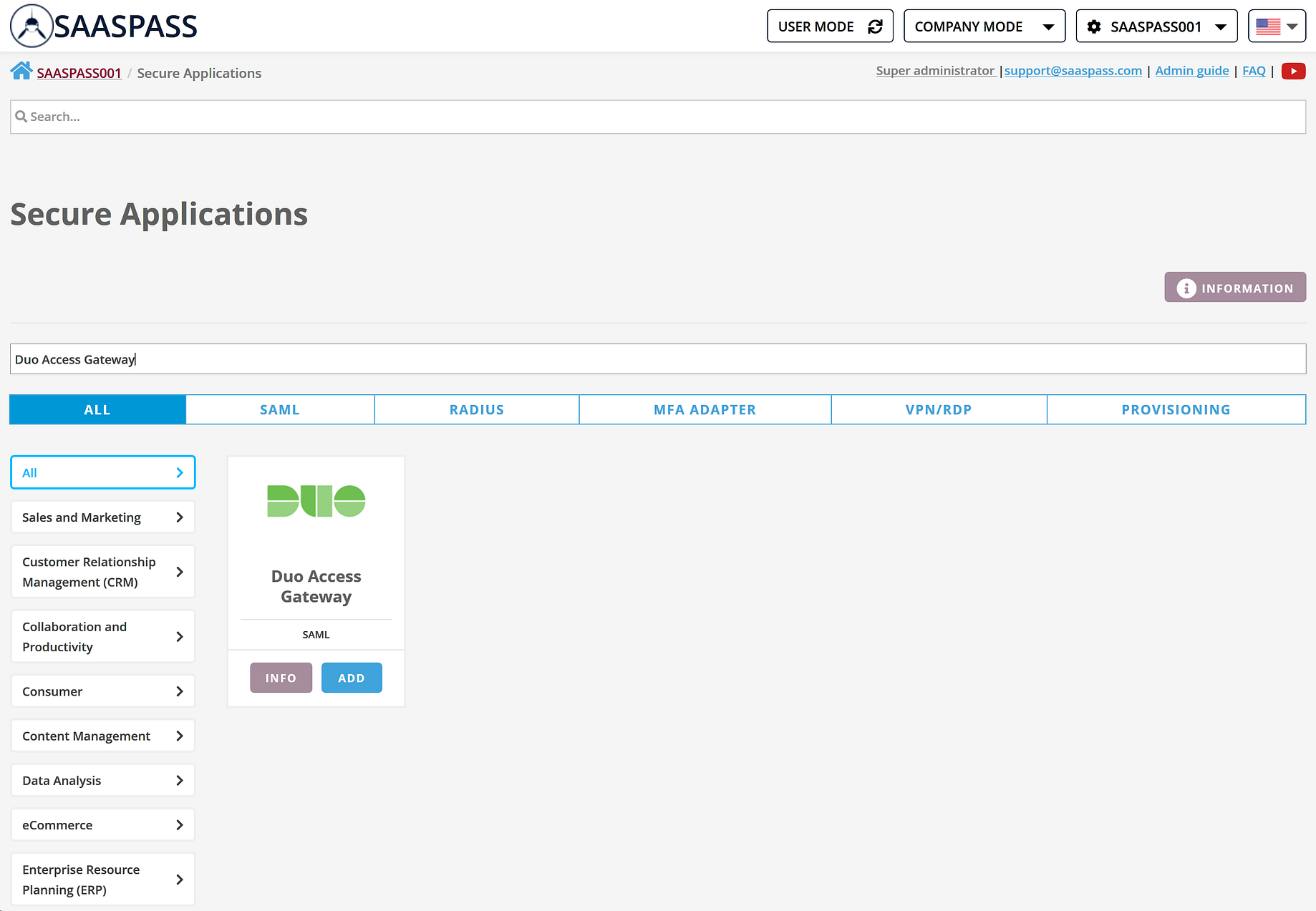1316x911 pixels.
Task: Open the Admin guide link
Action: tap(1191, 70)
